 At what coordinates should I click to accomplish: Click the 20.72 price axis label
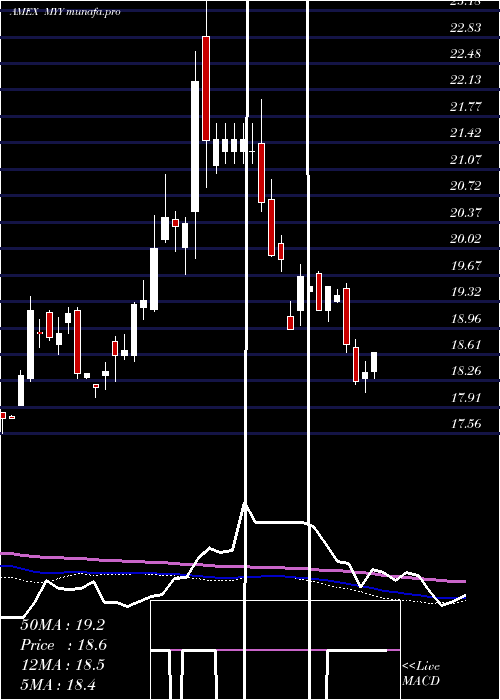point(466,186)
